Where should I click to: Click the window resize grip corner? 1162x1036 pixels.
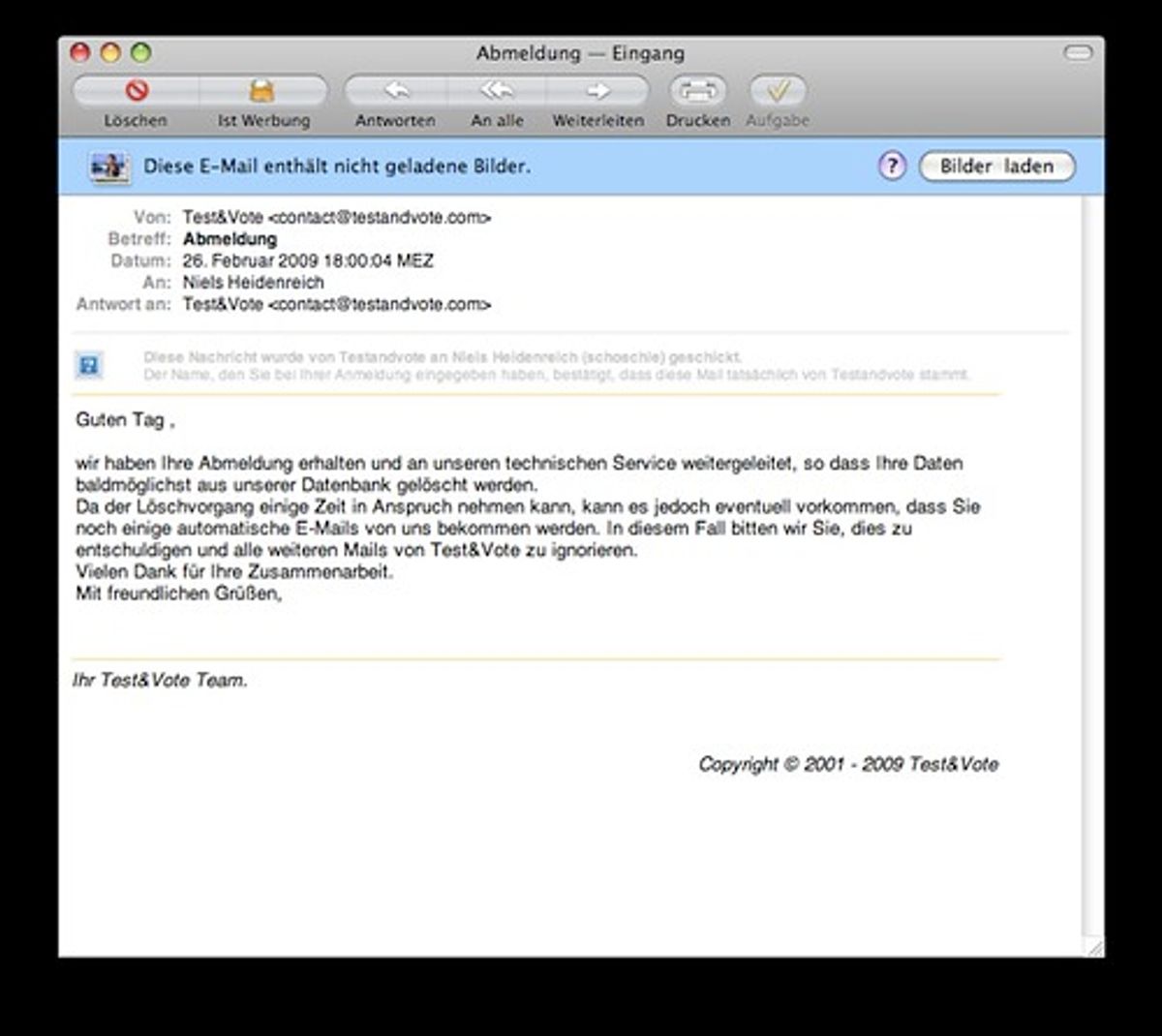[x=1094, y=947]
